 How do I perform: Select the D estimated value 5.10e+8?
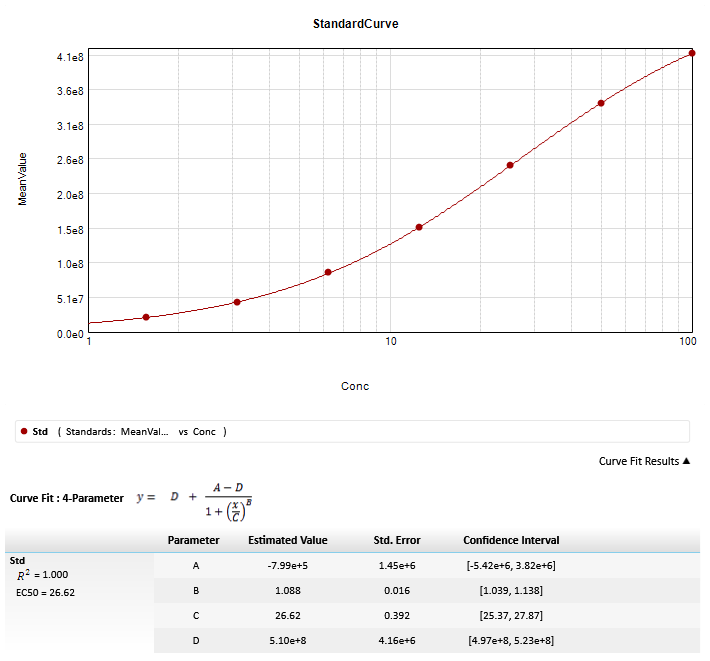coord(287,640)
